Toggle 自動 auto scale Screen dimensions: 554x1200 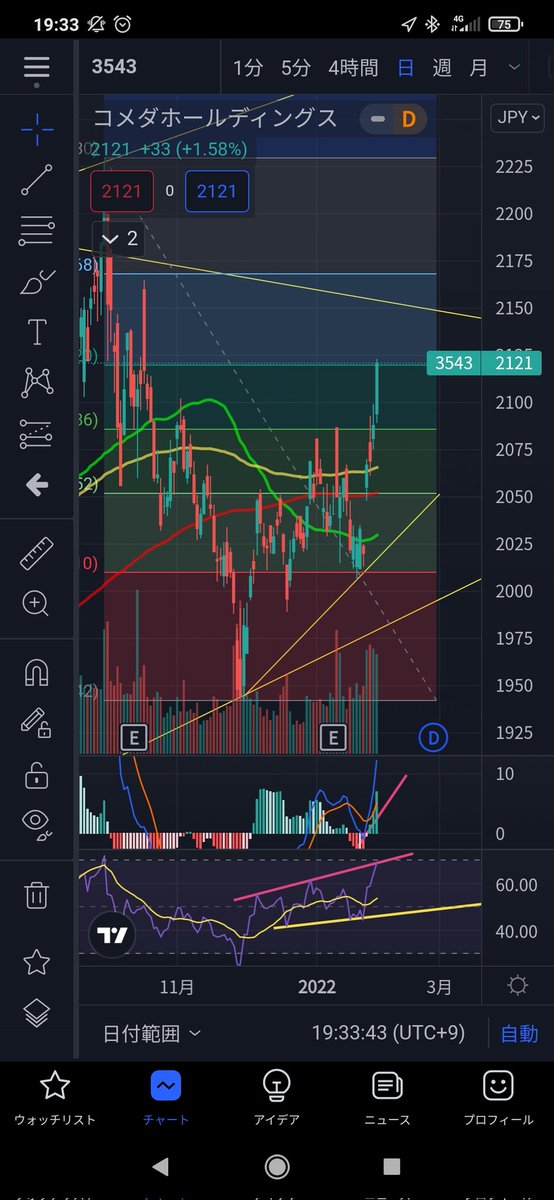[x=519, y=1033]
